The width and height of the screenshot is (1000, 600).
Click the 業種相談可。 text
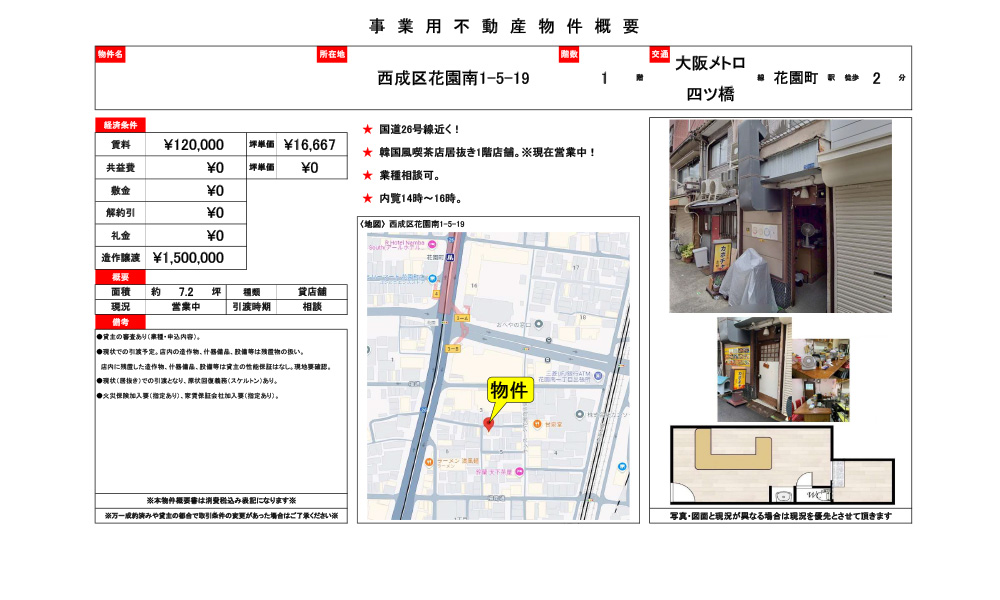point(409,175)
